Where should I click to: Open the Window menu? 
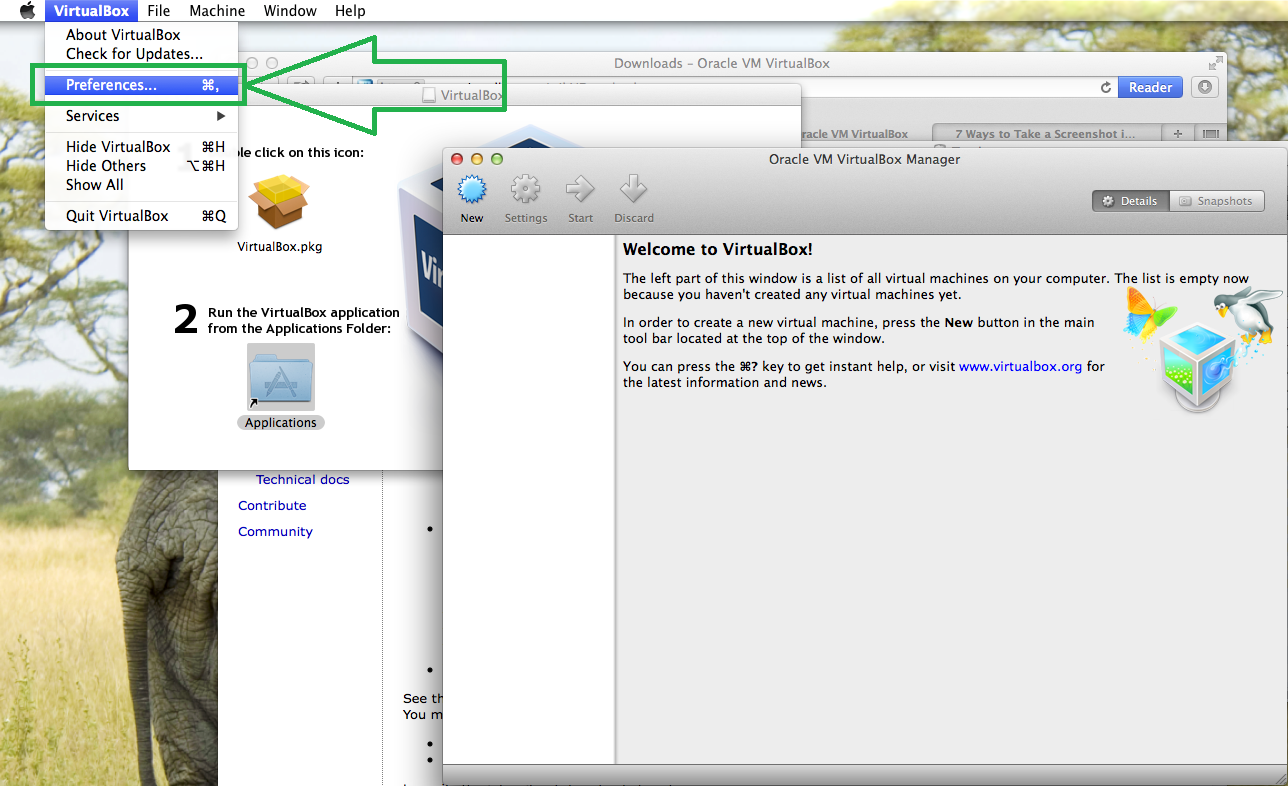coord(290,11)
